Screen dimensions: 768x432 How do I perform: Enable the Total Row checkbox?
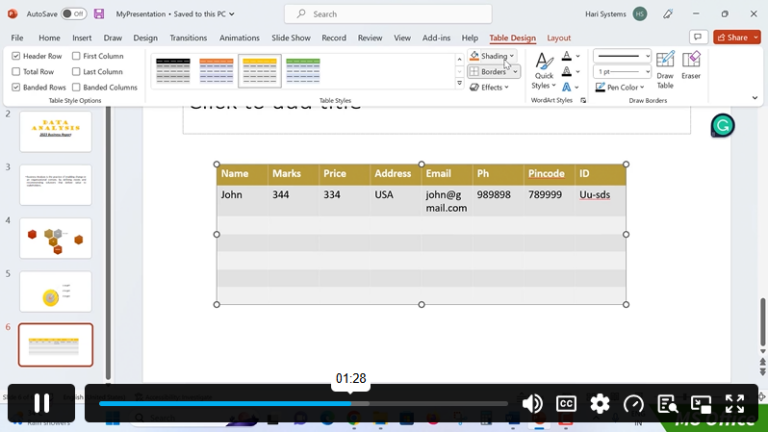point(16,72)
